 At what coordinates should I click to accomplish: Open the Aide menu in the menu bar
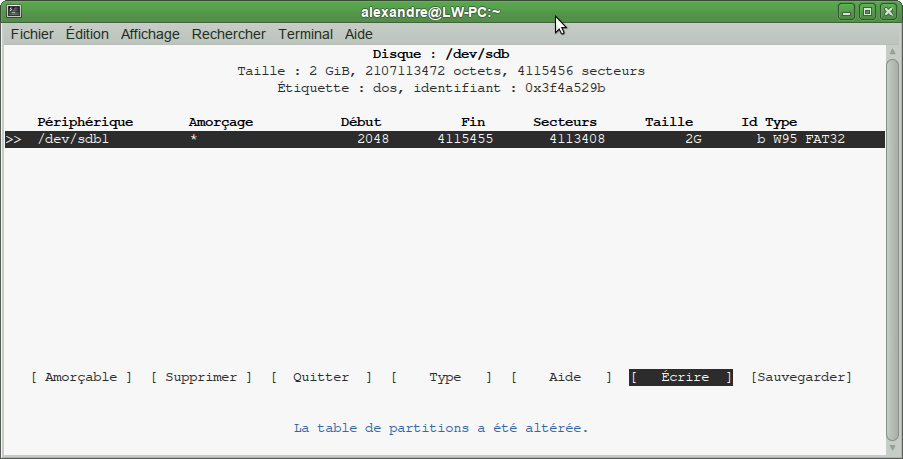pos(359,34)
